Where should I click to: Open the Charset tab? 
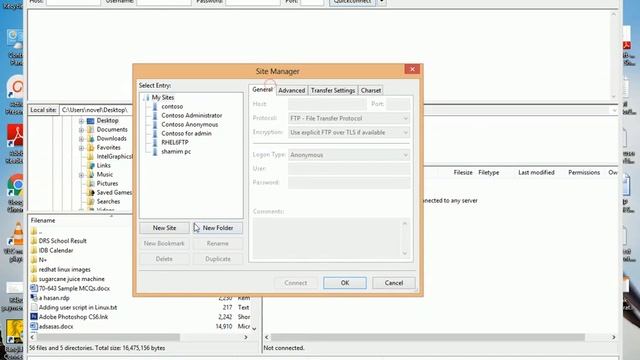371,90
